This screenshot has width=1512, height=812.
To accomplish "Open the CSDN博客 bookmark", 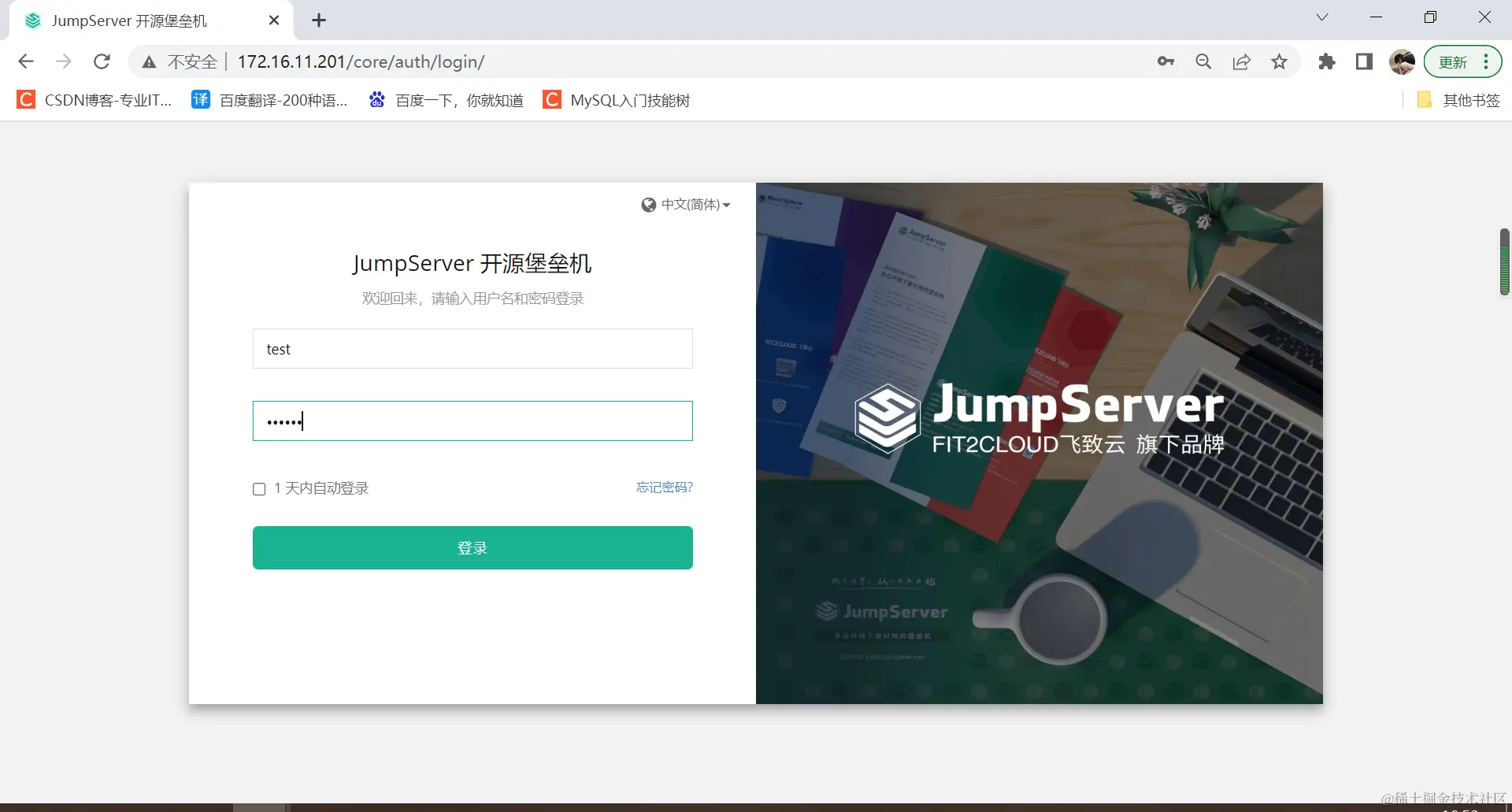I will click(x=94, y=100).
